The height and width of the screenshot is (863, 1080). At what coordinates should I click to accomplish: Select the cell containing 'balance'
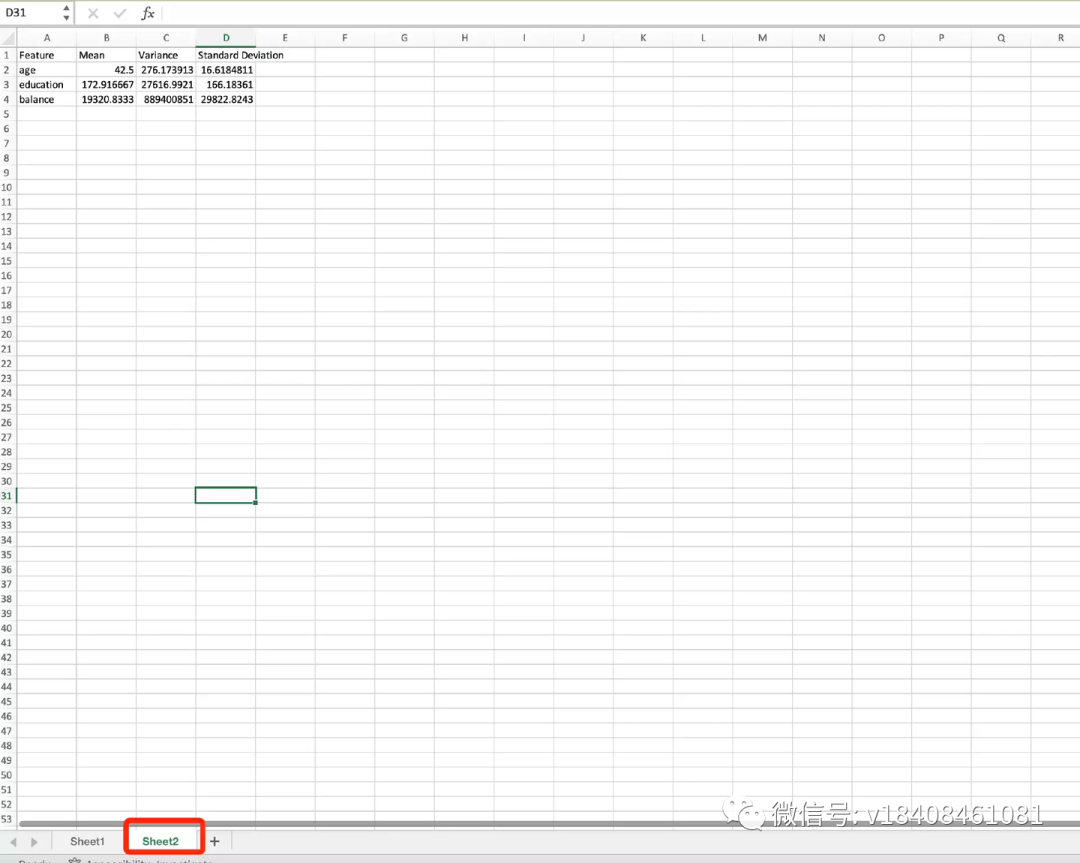[47, 99]
